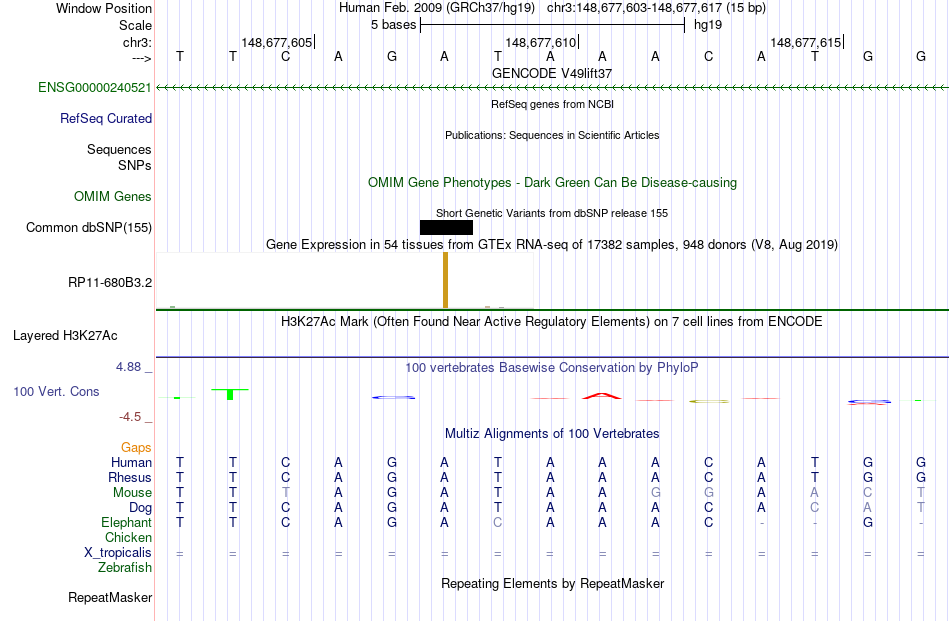
Task: Click Short Genetic Variants dbSNP title
Action: 552,213
